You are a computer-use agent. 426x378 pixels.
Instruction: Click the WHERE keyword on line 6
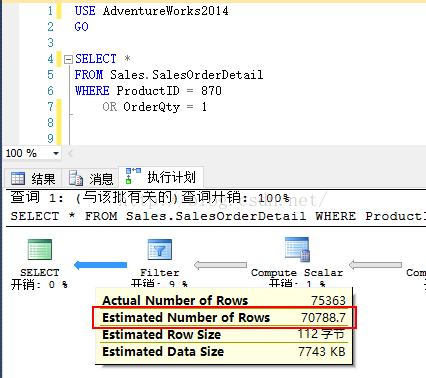pos(92,91)
